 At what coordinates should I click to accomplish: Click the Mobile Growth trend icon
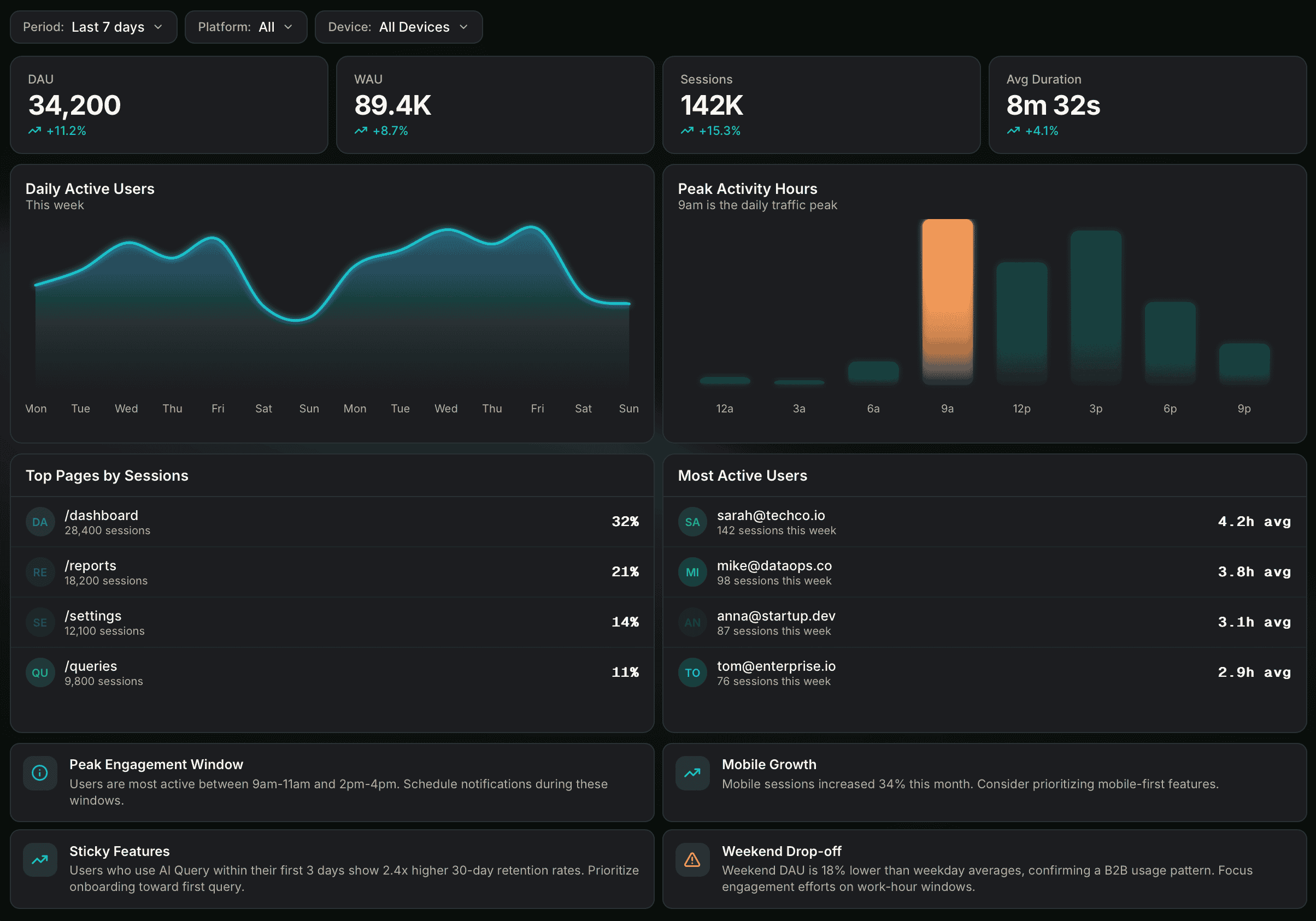click(692, 772)
